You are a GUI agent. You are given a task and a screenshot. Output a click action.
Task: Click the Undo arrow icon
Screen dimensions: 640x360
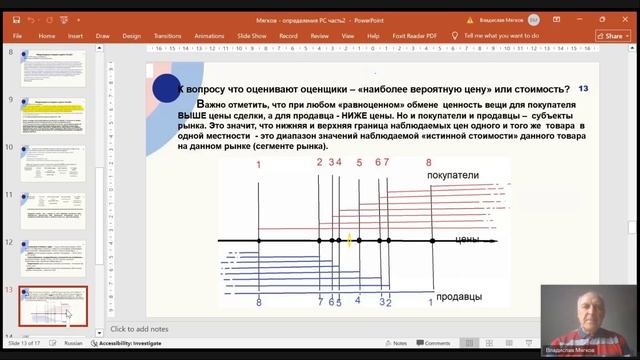[31, 20]
